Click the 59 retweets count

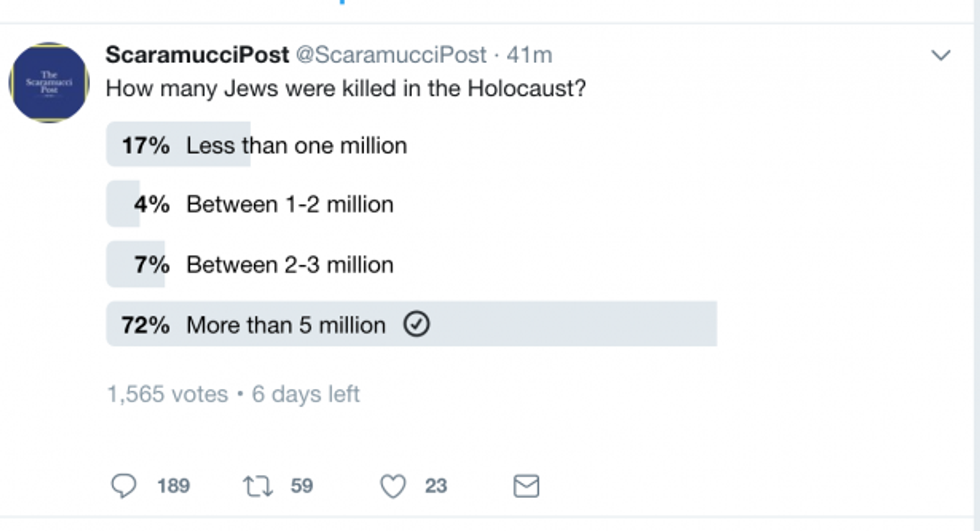[302, 486]
